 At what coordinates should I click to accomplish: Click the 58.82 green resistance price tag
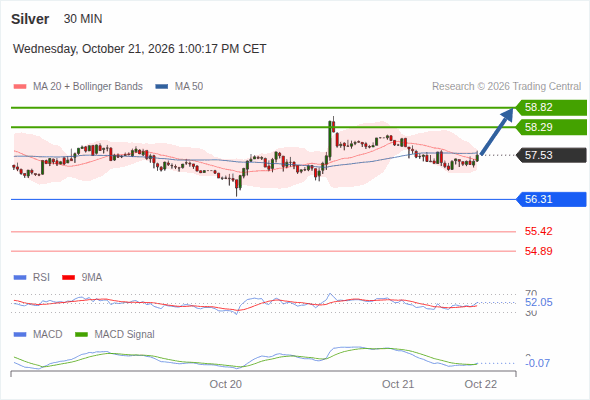[552, 108]
